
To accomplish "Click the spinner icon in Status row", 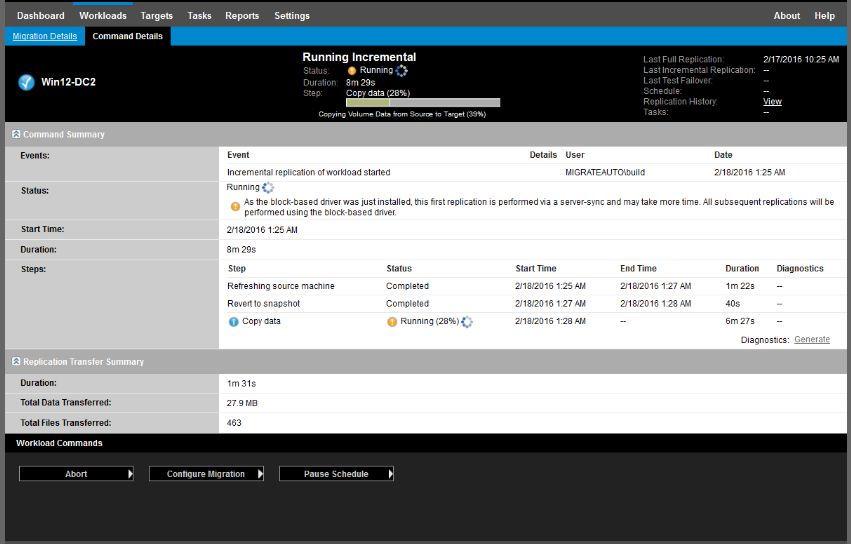I will click(268, 187).
